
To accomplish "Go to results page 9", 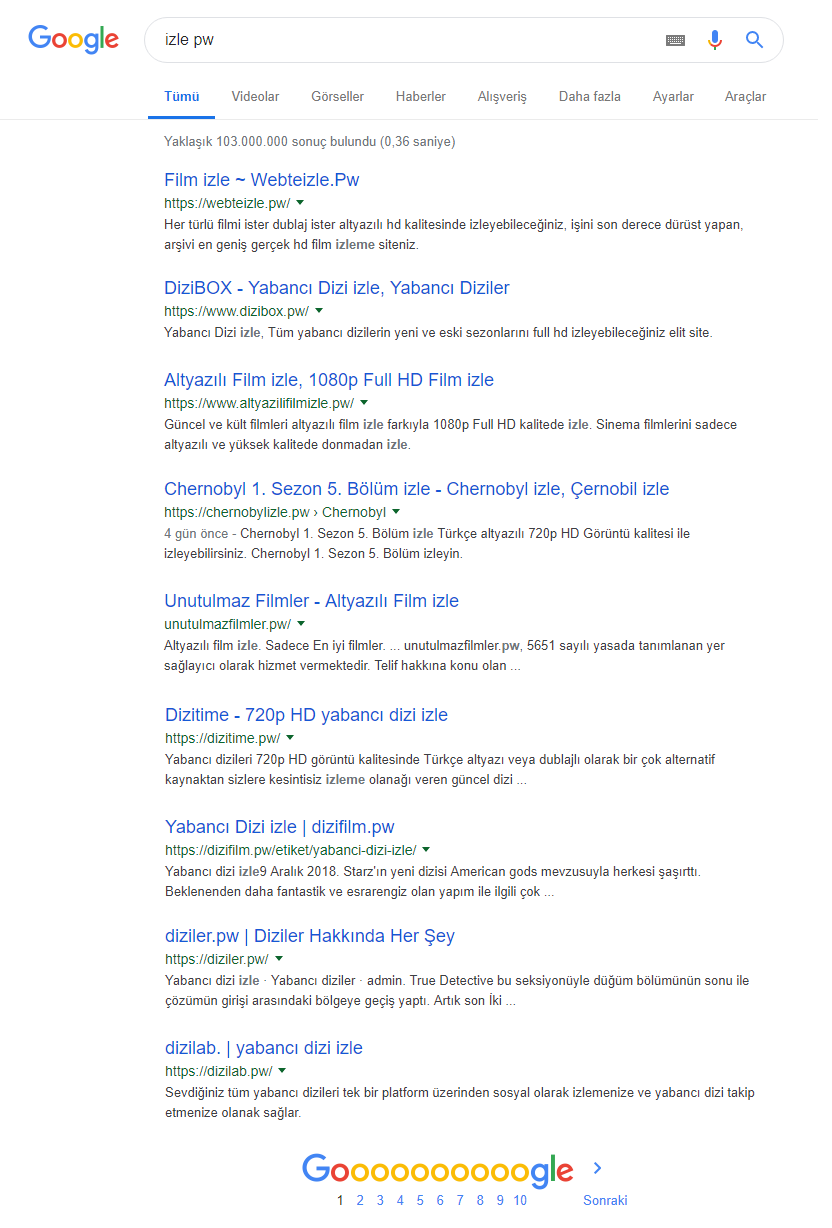I will (x=500, y=1200).
